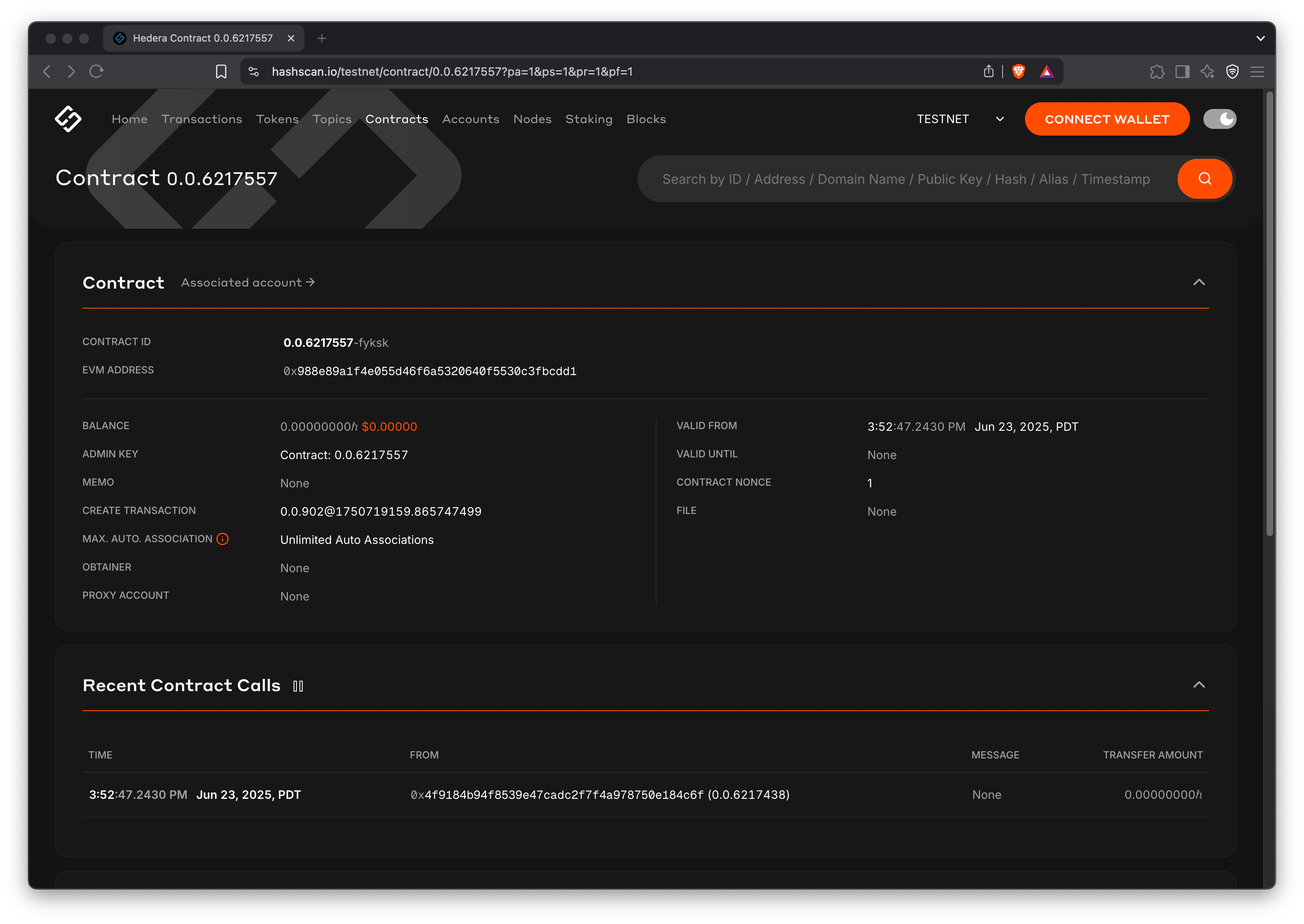
Task: Collapse Recent Contract Calls section
Action: [1199, 684]
